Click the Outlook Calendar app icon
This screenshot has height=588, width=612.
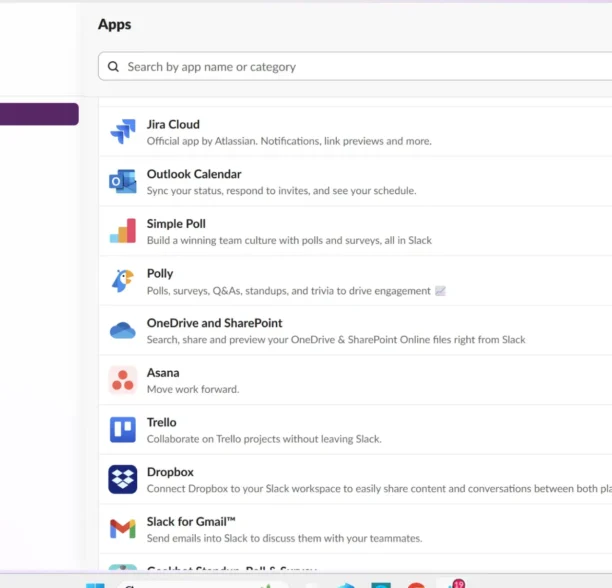(123, 181)
